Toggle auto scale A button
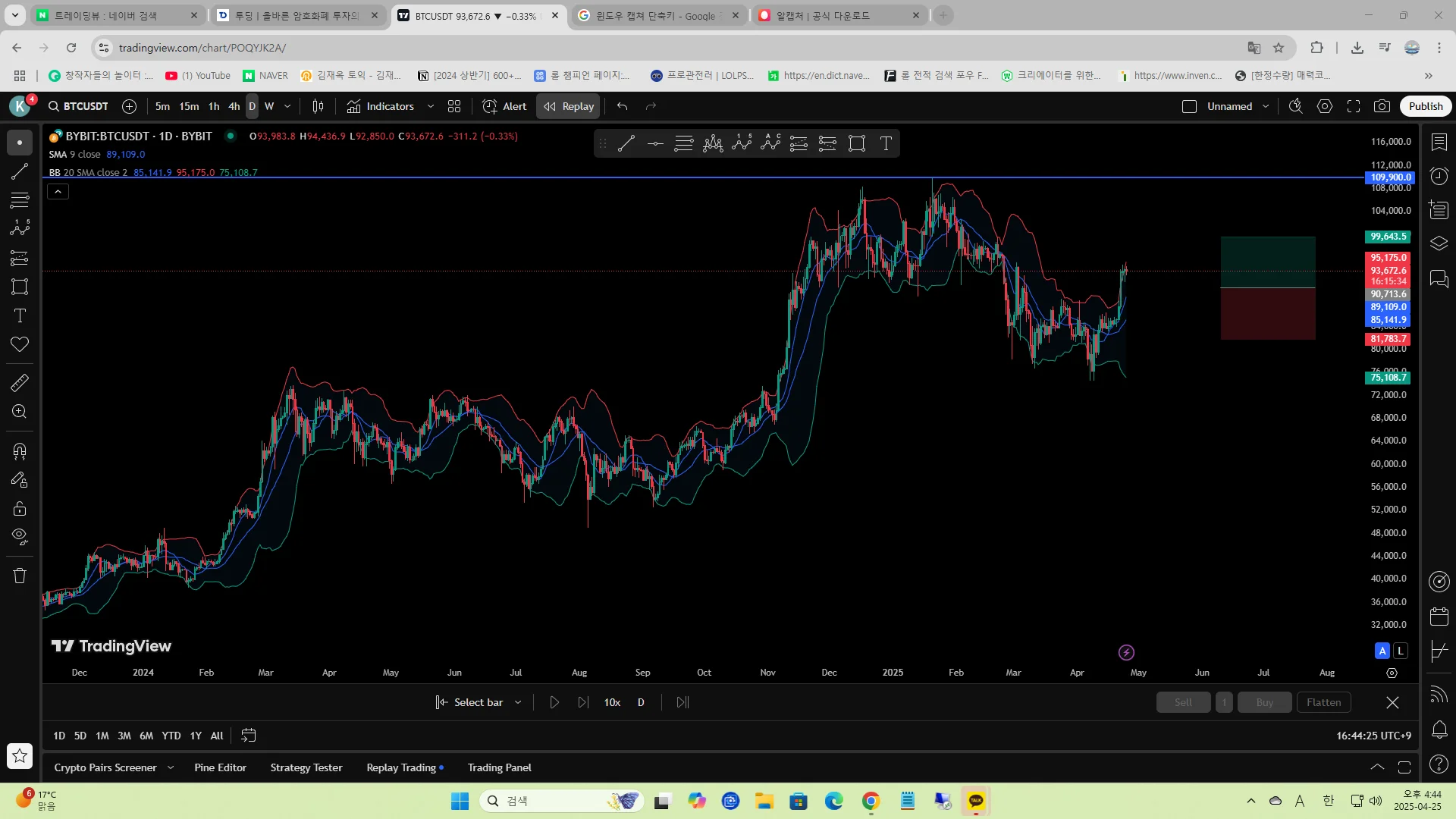 point(1382,651)
